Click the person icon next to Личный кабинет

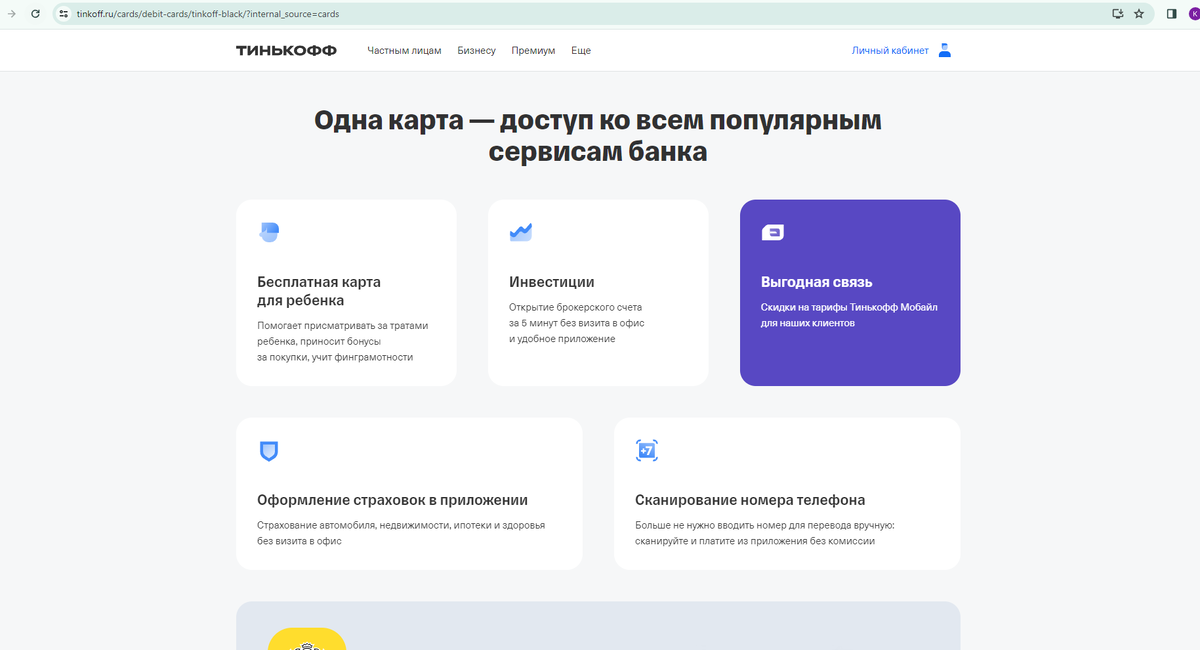(944, 49)
